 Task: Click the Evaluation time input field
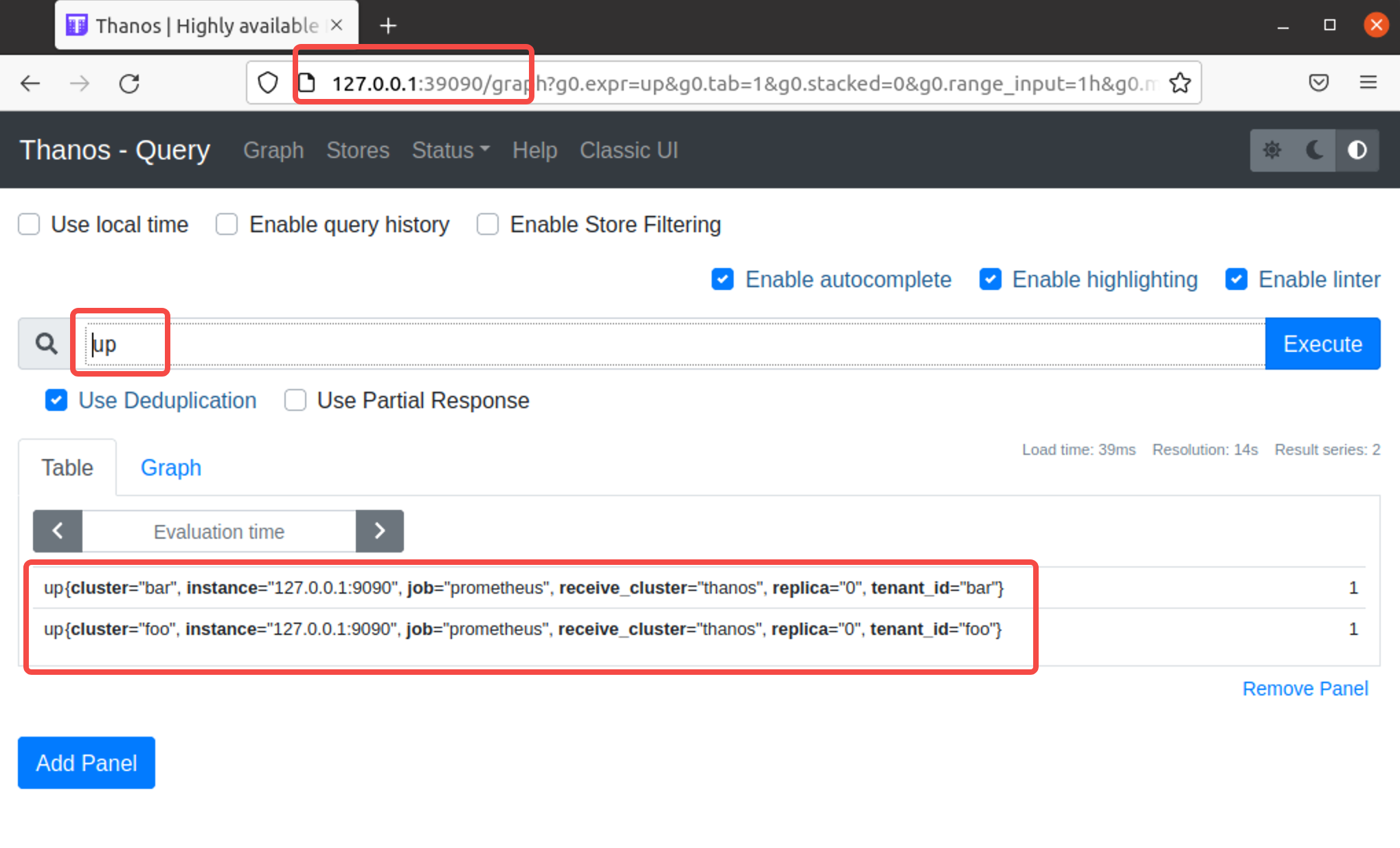click(218, 531)
